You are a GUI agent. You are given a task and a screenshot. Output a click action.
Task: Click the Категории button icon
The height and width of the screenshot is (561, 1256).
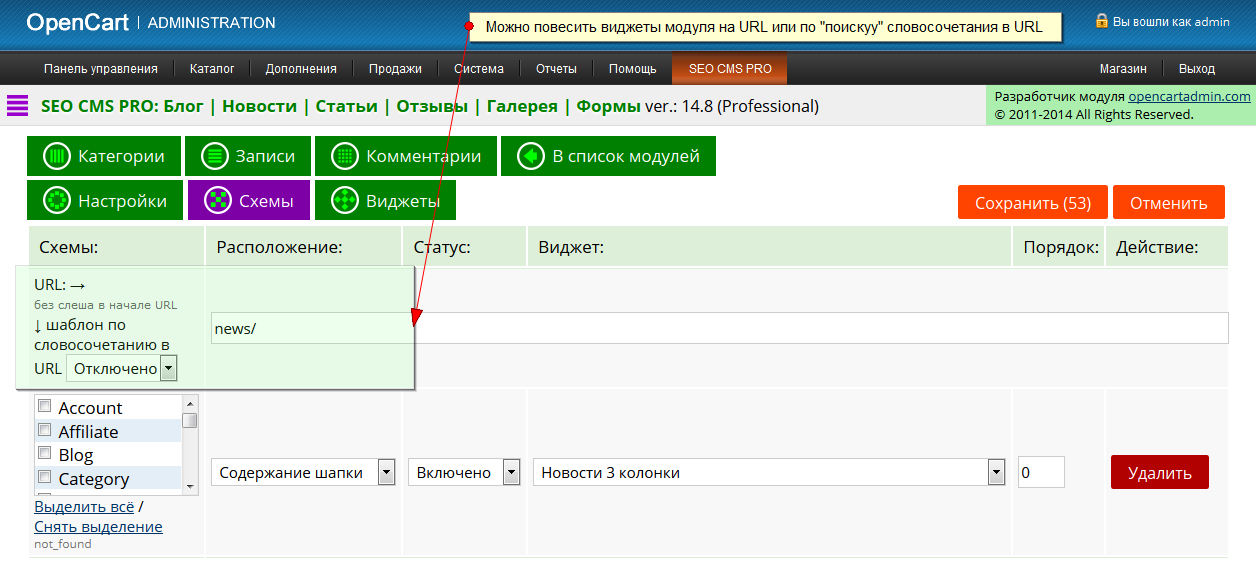pyautogui.click(x=57, y=156)
